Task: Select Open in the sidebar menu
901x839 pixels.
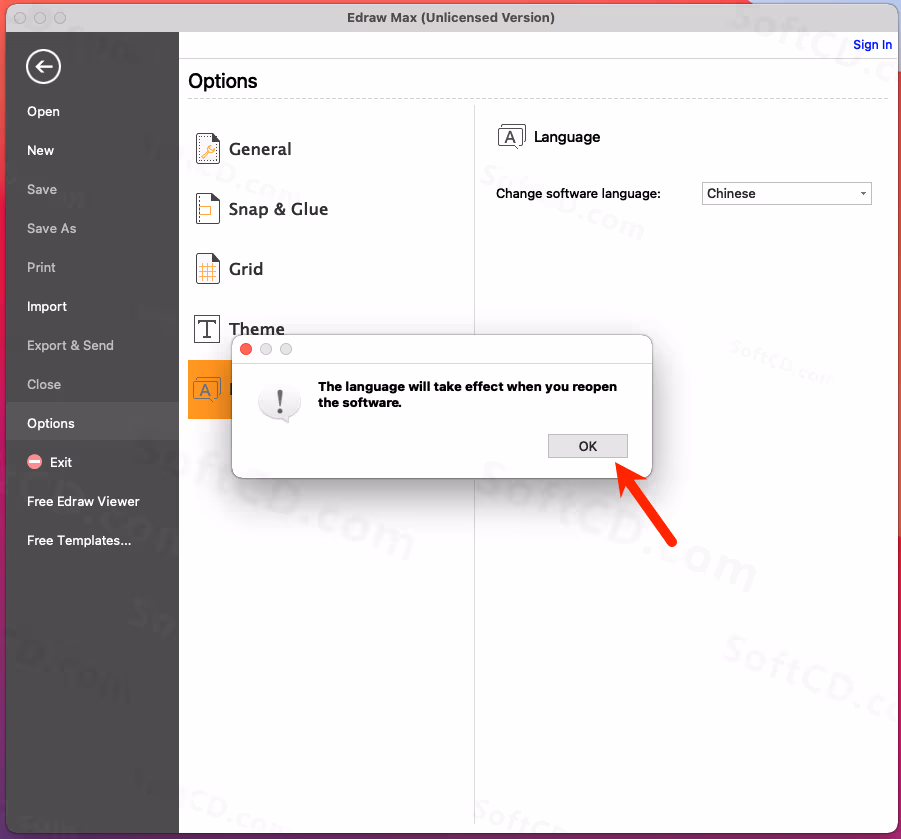Action: [43, 111]
